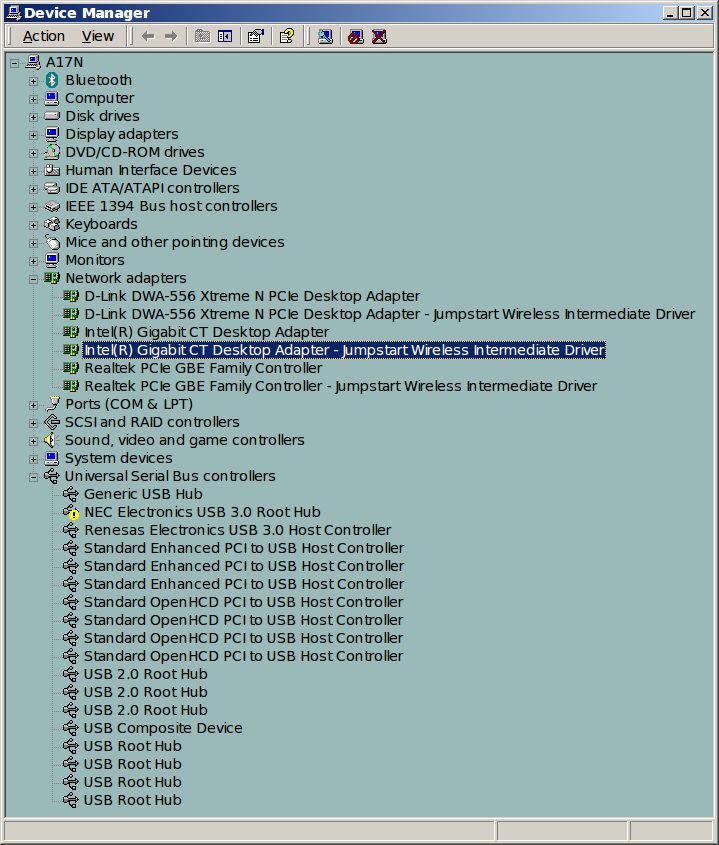Screen dimensions: 719x845
Task: Click the Device Manager title bar icon
Action: [13, 12]
